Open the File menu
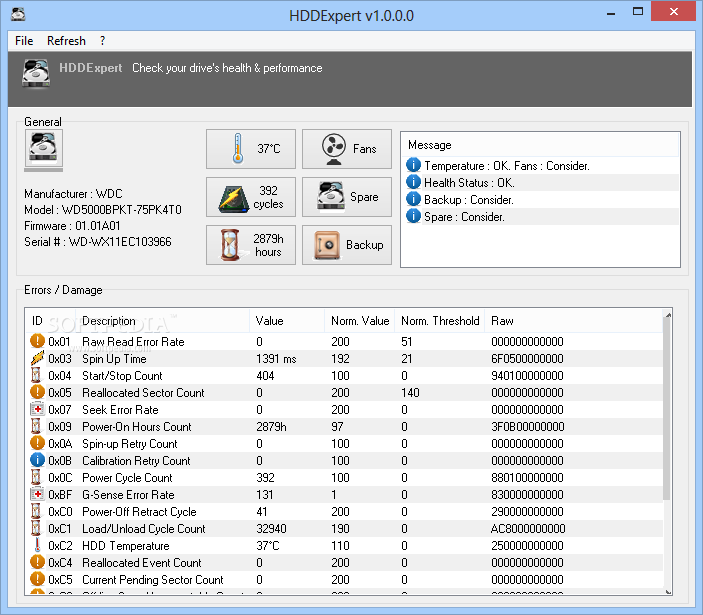The width and height of the screenshot is (703, 615). 24,41
